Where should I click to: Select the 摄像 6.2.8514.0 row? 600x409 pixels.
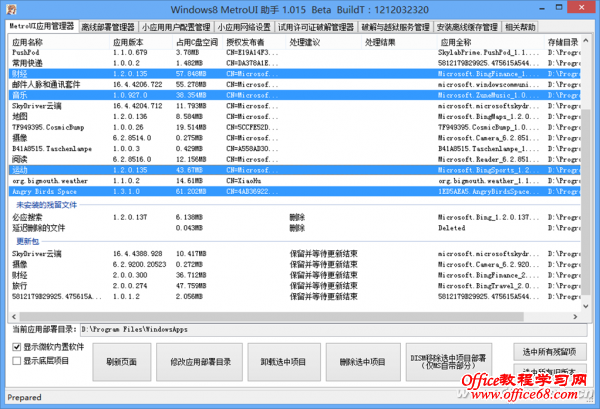click(x=295, y=138)
